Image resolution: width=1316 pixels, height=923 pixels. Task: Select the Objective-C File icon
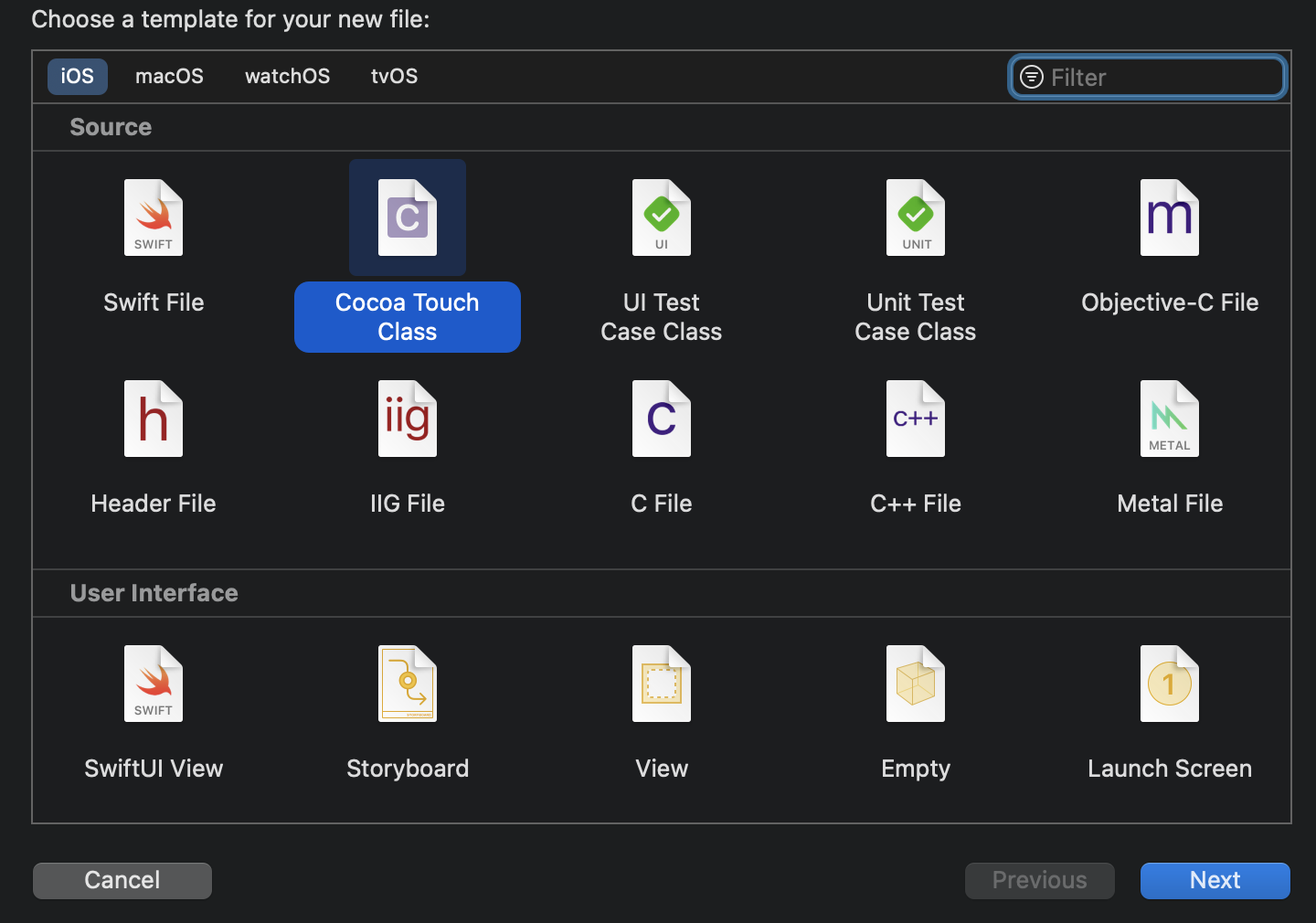tap(1170, 217)
